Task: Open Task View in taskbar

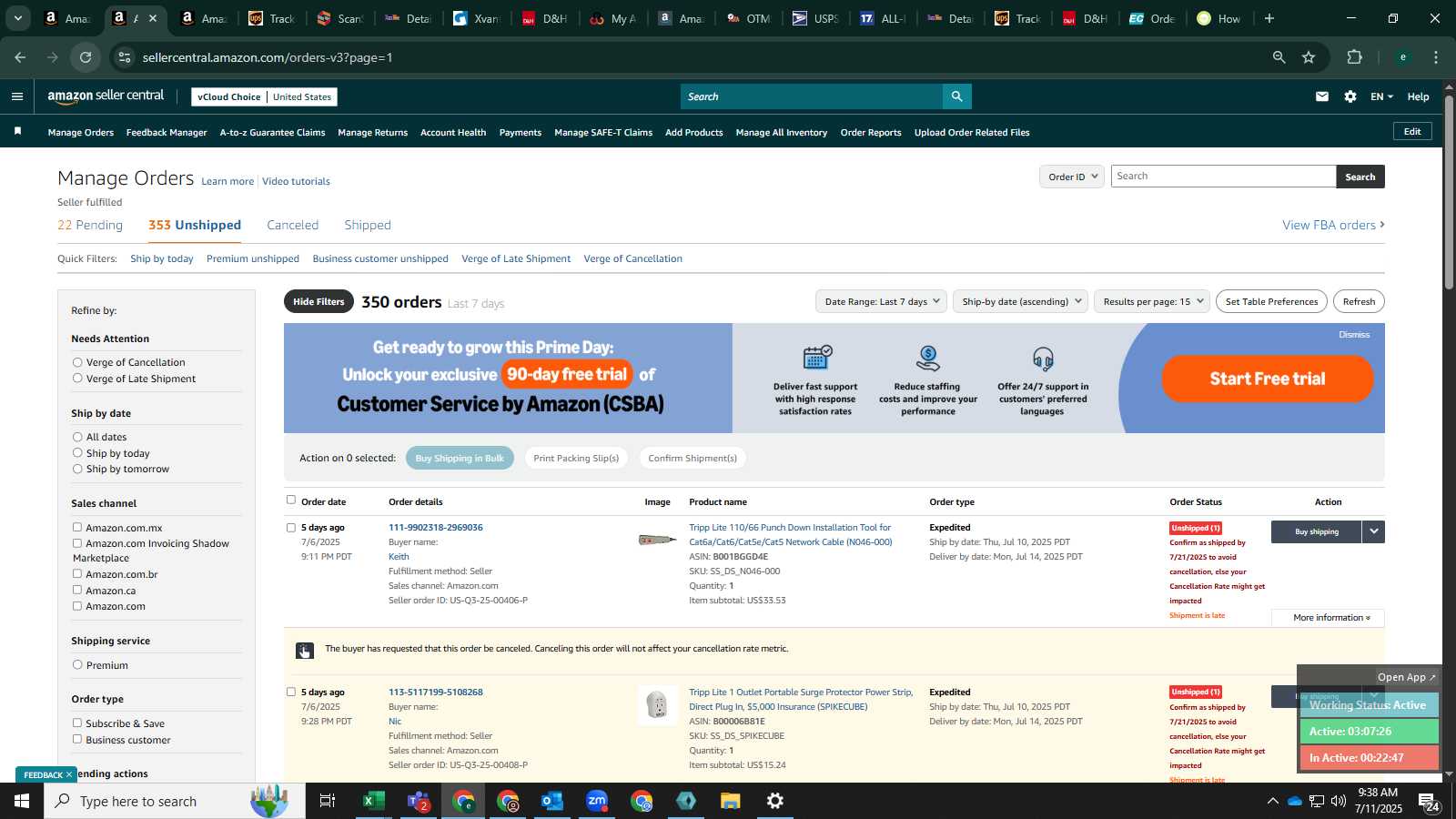Action: tap(327, 801)
